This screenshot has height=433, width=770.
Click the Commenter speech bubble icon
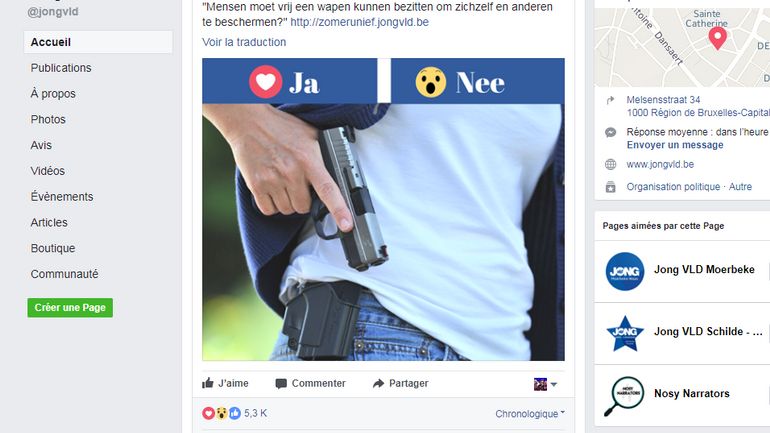(281, 383)
